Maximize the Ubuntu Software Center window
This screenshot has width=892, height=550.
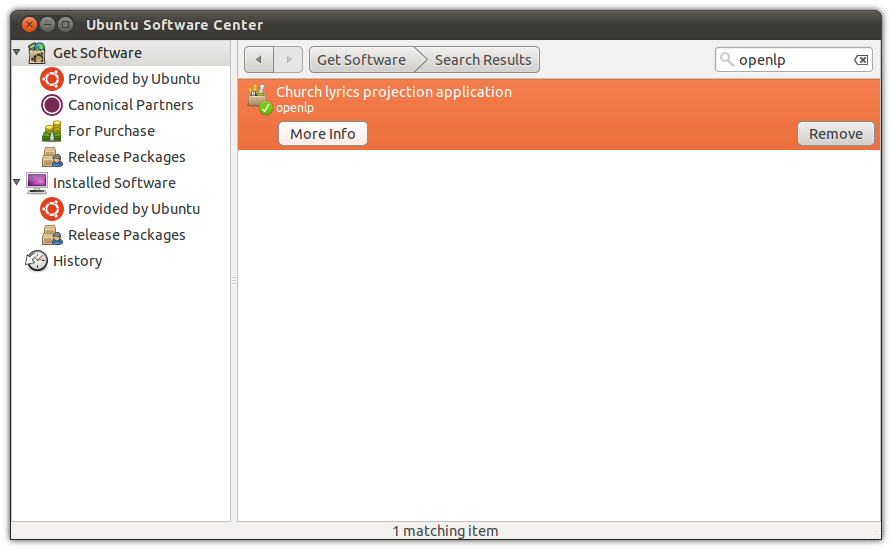tap(66, 24)
